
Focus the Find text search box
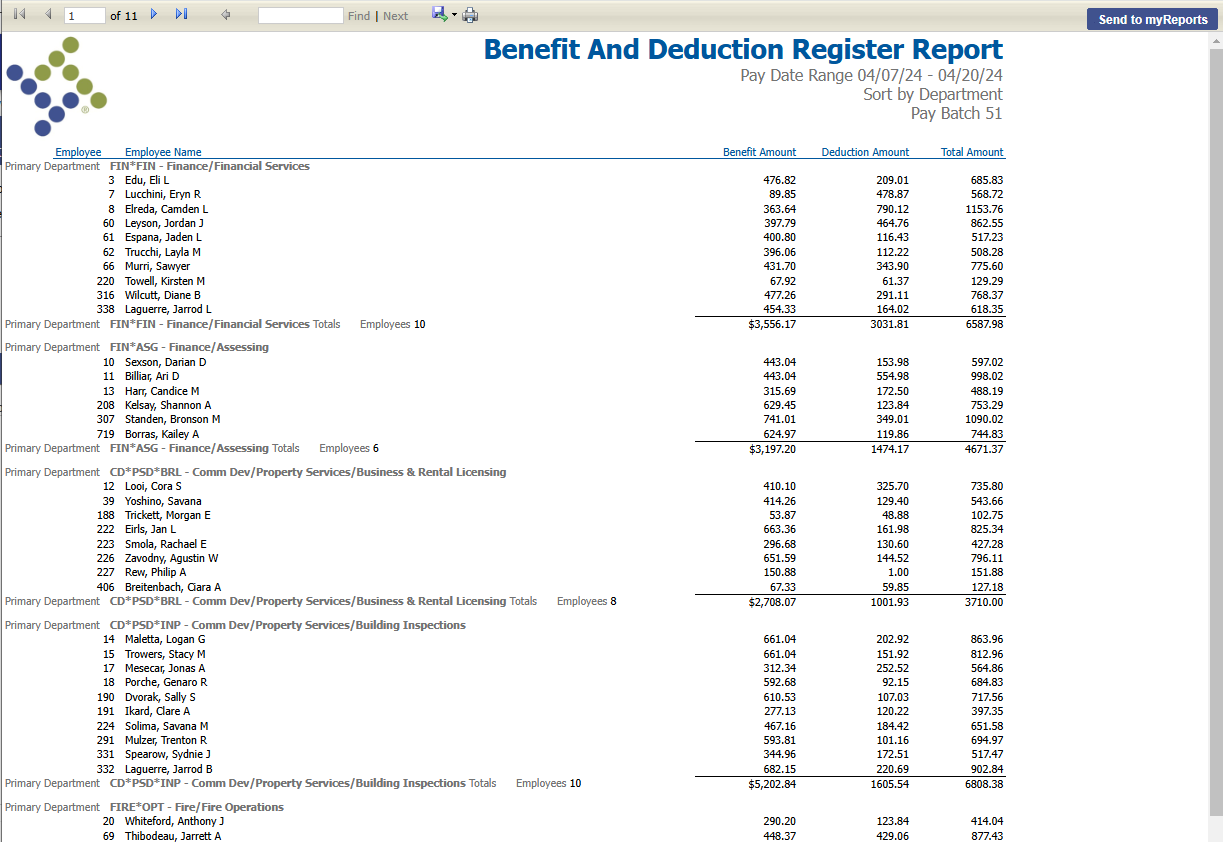(x=300, y=16)
